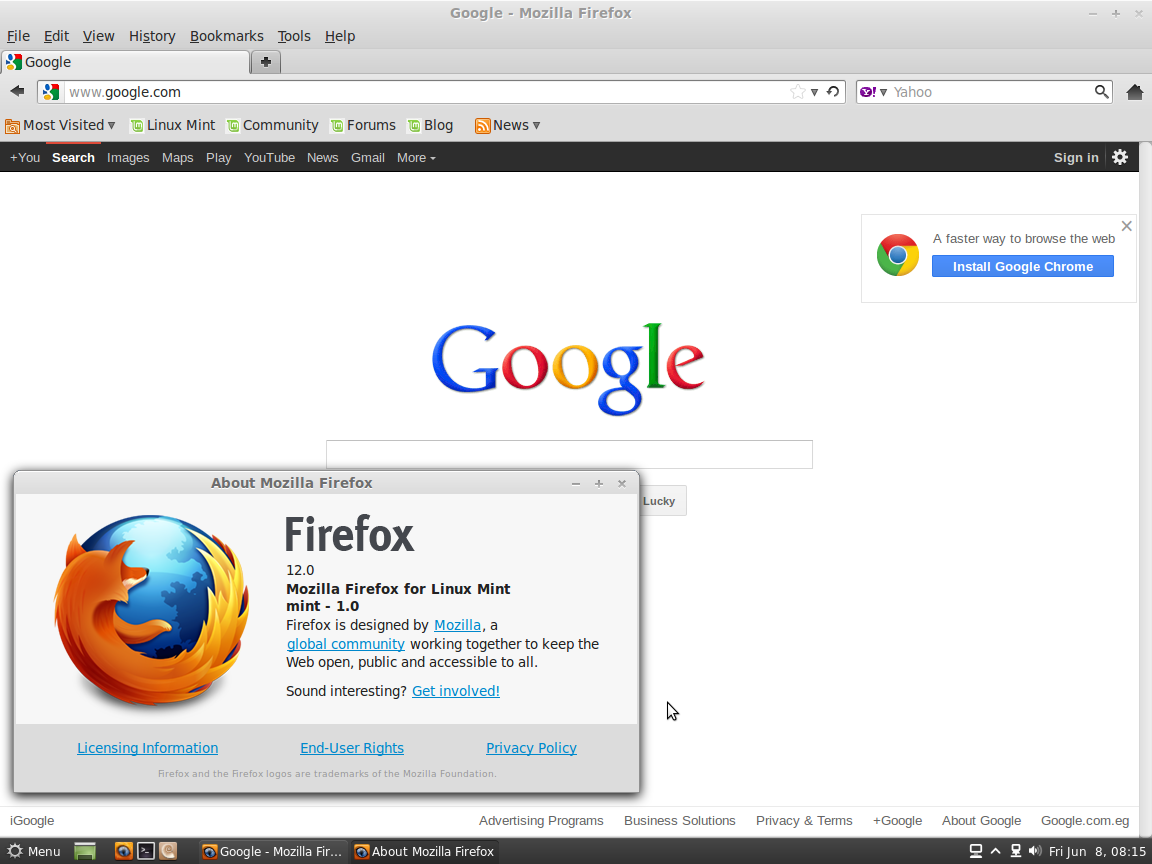Reload the page using the refresh icon
The height and width of the screenshot is (864, 1152).
833,92
